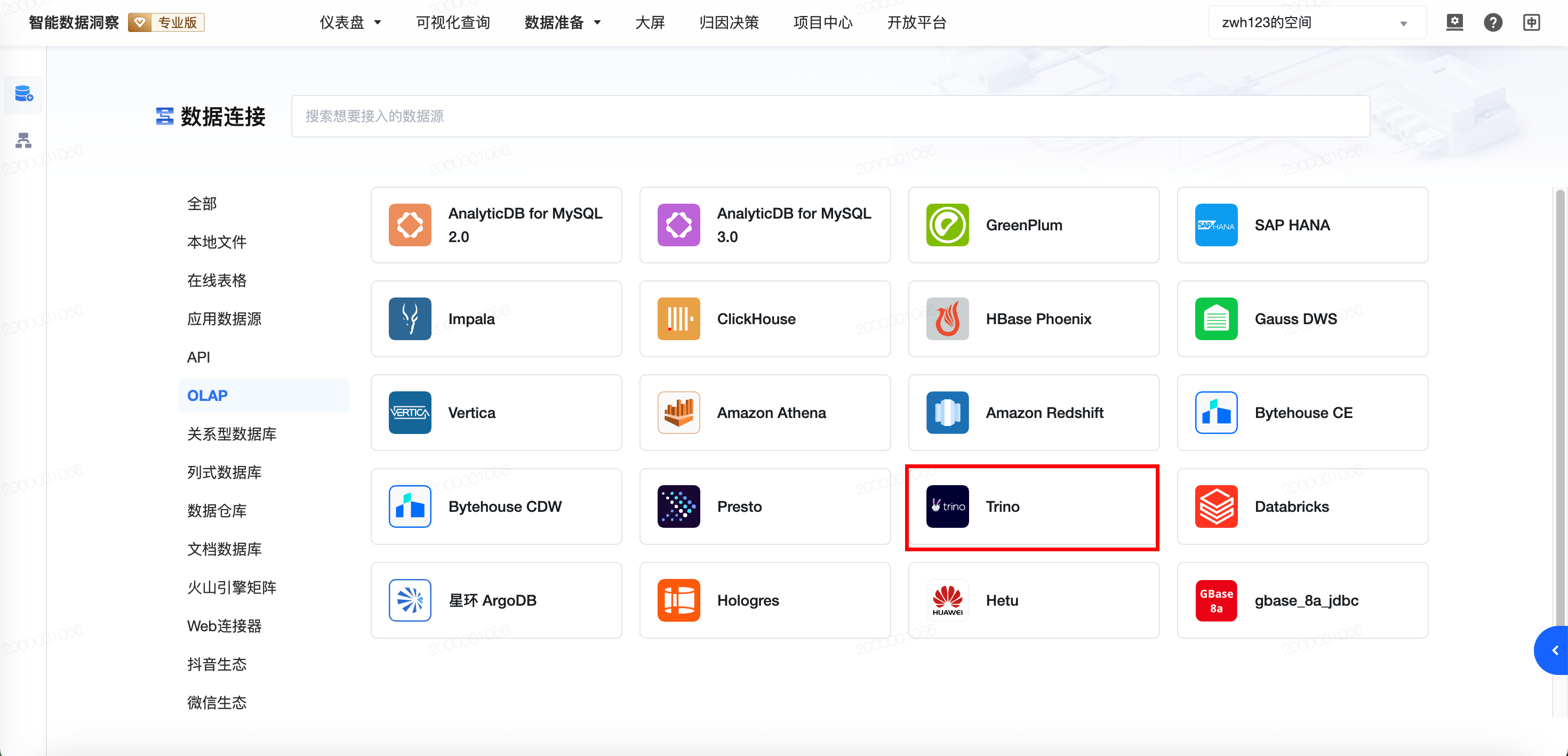
Task: Go to 项目中心 in top navigation
Action: click(x=822, y=22)
